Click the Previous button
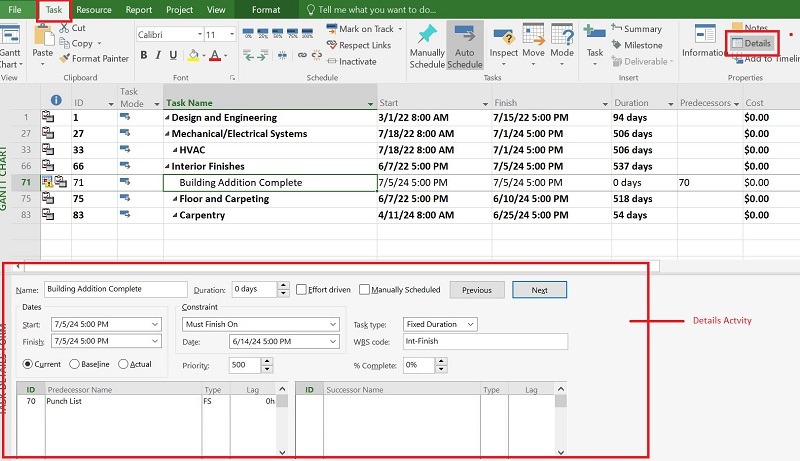This screenshot has height=461, width=800. click(477, 290)
